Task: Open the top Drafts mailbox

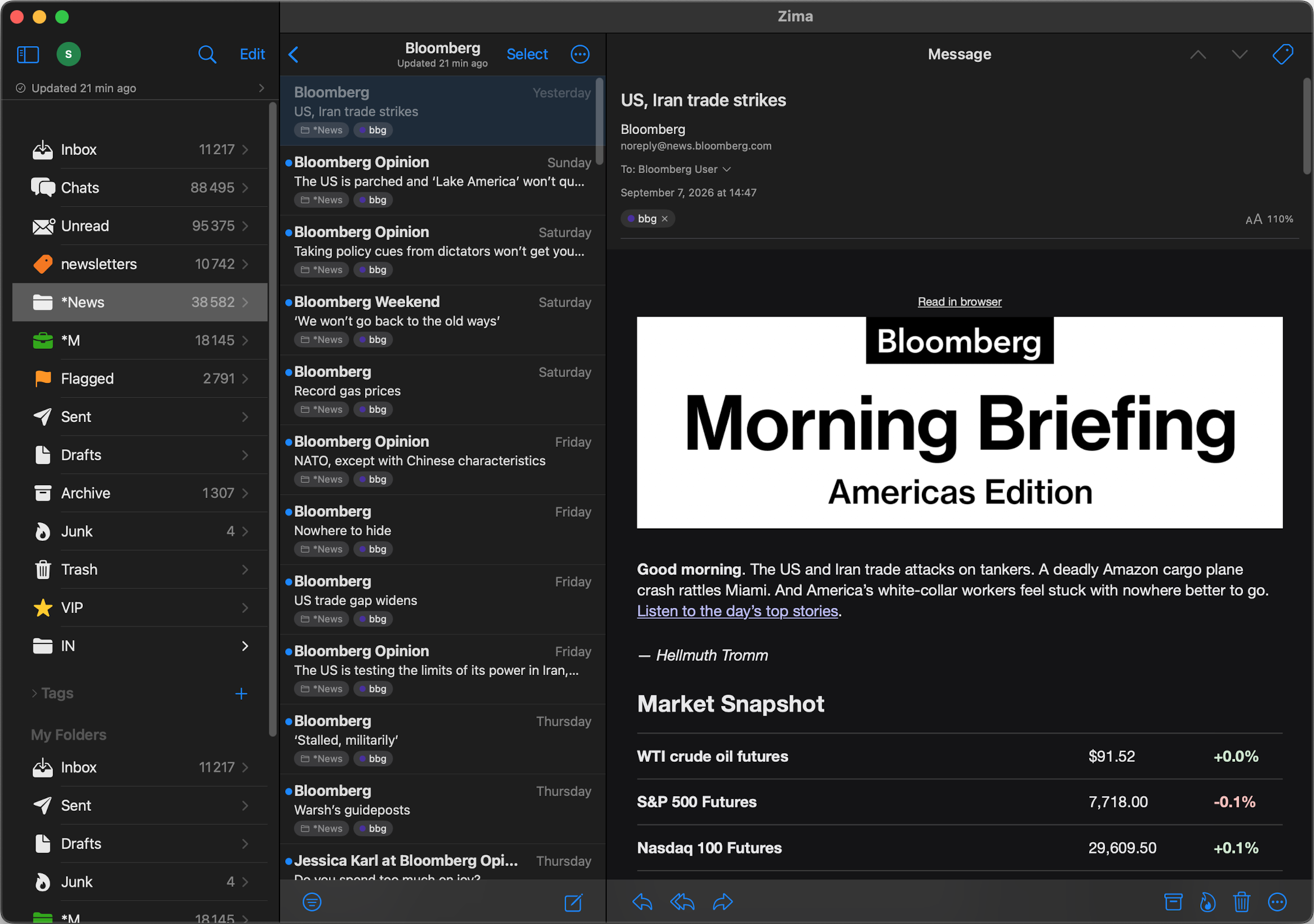Action: pyautogui.click(x=140, y=455)
